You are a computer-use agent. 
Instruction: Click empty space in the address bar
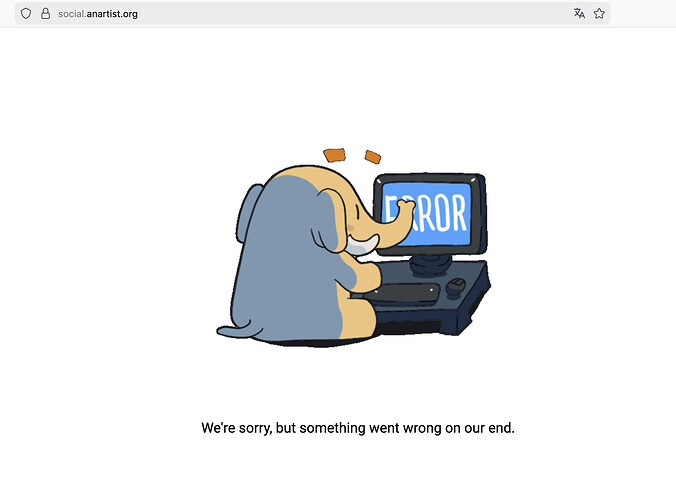354,14
